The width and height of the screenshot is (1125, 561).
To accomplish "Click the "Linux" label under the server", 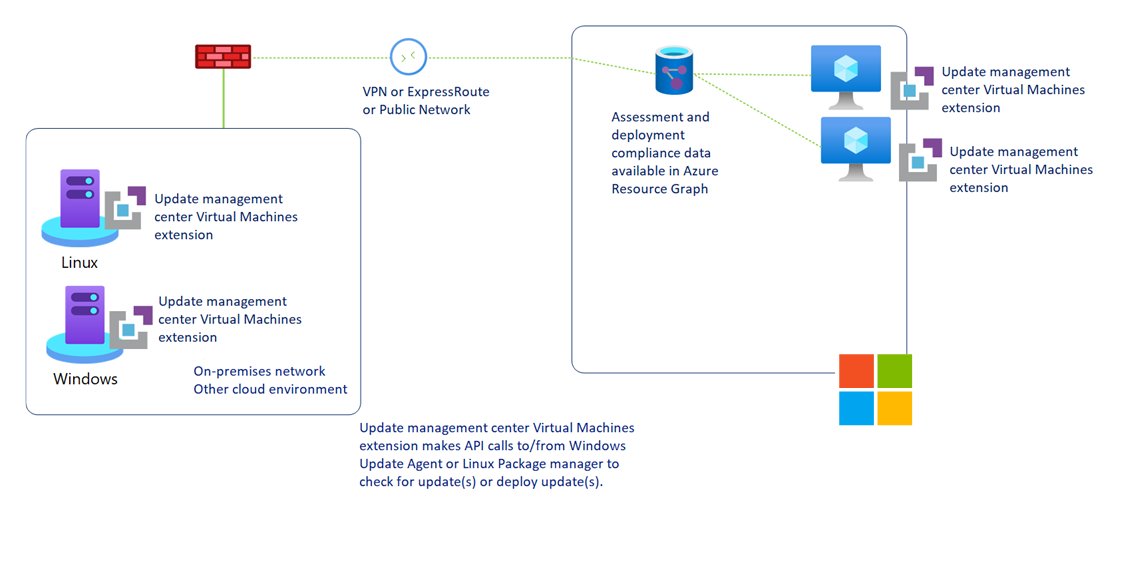I will [79, 263].
